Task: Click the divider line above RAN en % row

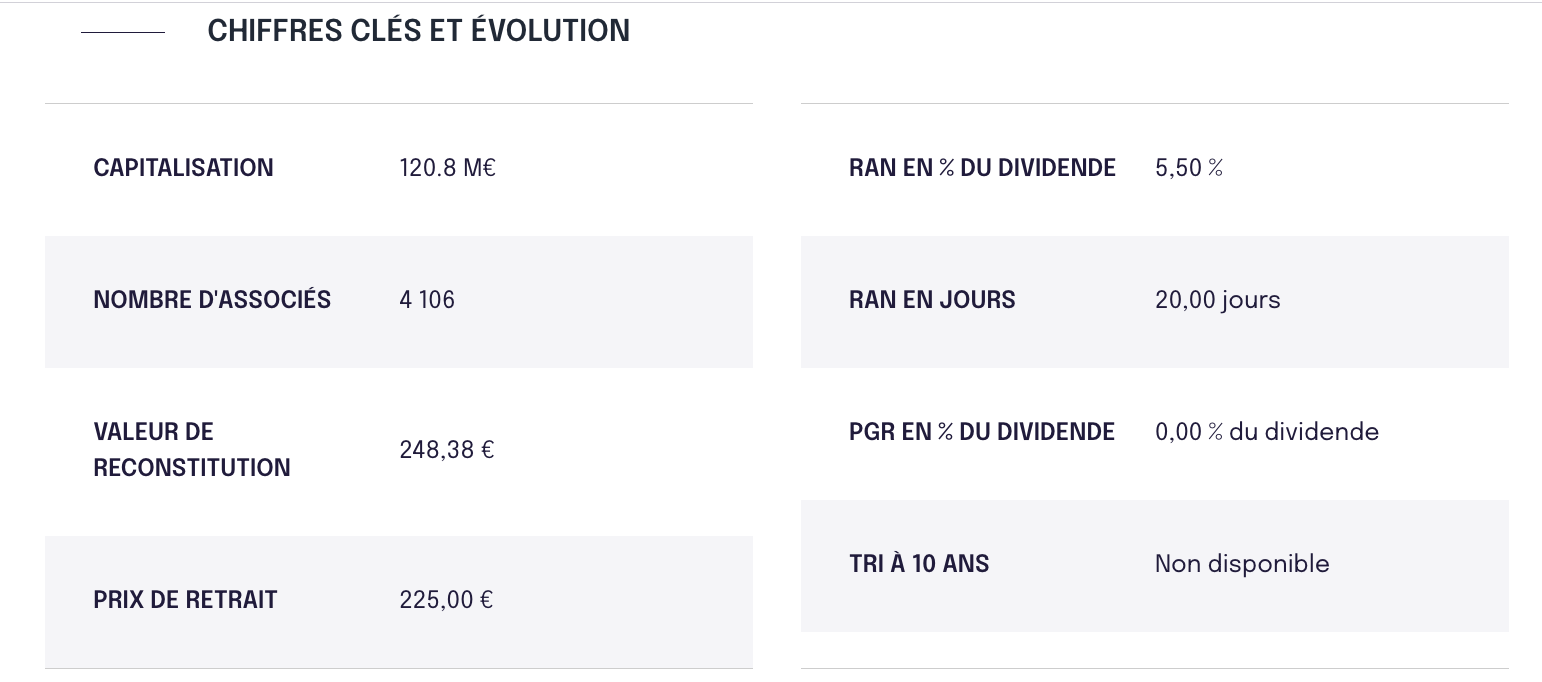Action: (x=1154, y=103)
